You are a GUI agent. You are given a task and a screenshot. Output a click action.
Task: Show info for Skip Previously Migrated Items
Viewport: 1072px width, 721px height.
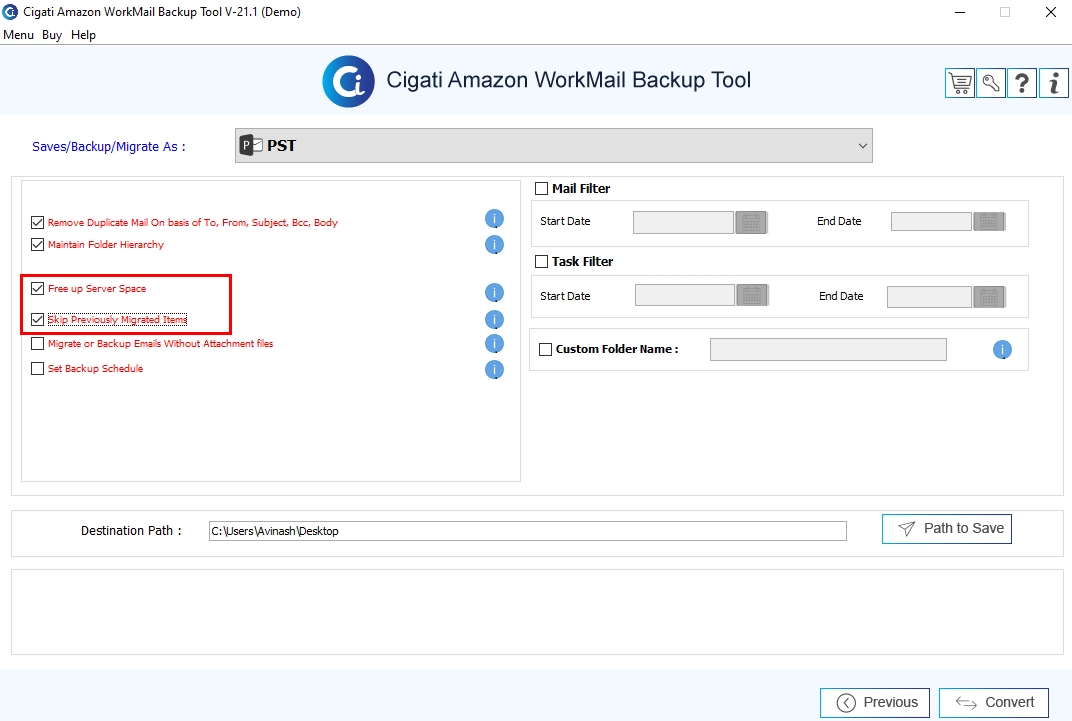click(x=494, y=320)
